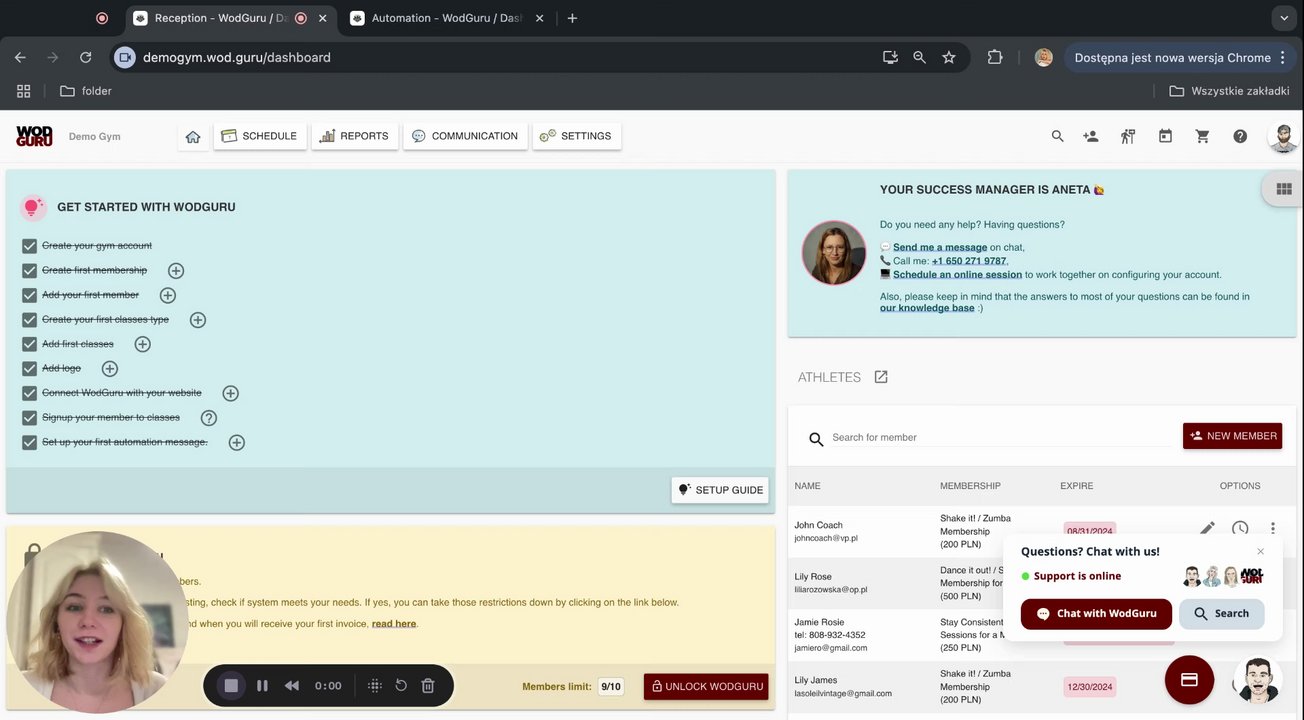Toggle Create your gym account checkbox
Screen dimensions: 1304x720
point(29,246)
